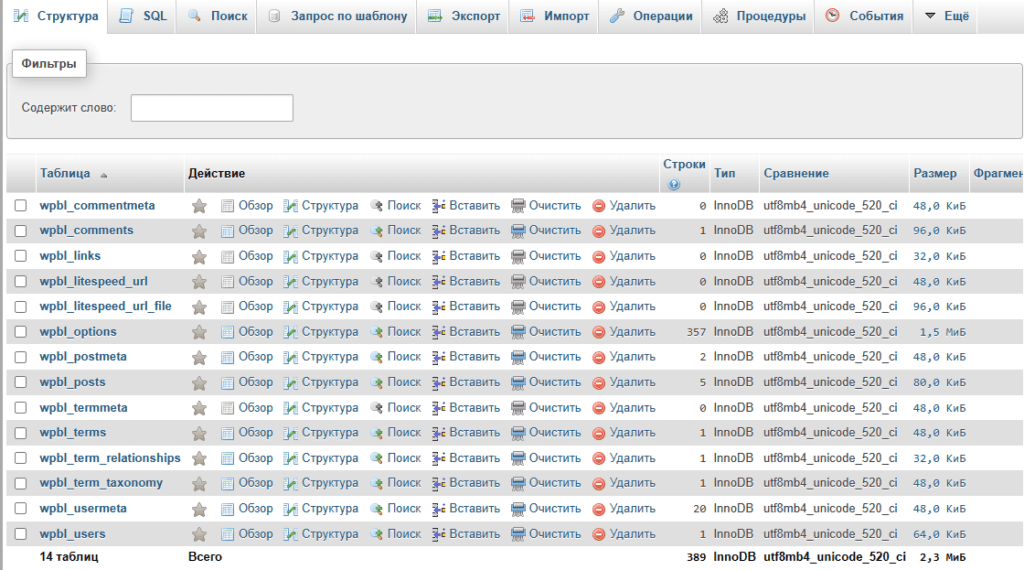Click the search icon for wpbl_posts
The width and height of the screenshot is (1024, 570).
point(376,383)
